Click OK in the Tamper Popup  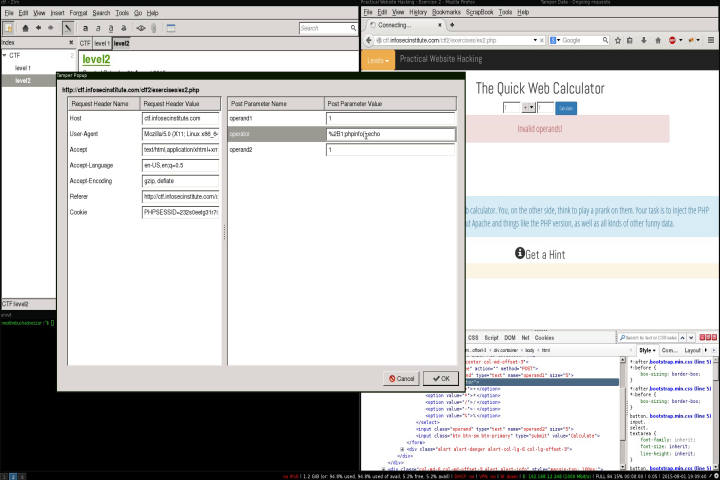(x=440, y=378)
